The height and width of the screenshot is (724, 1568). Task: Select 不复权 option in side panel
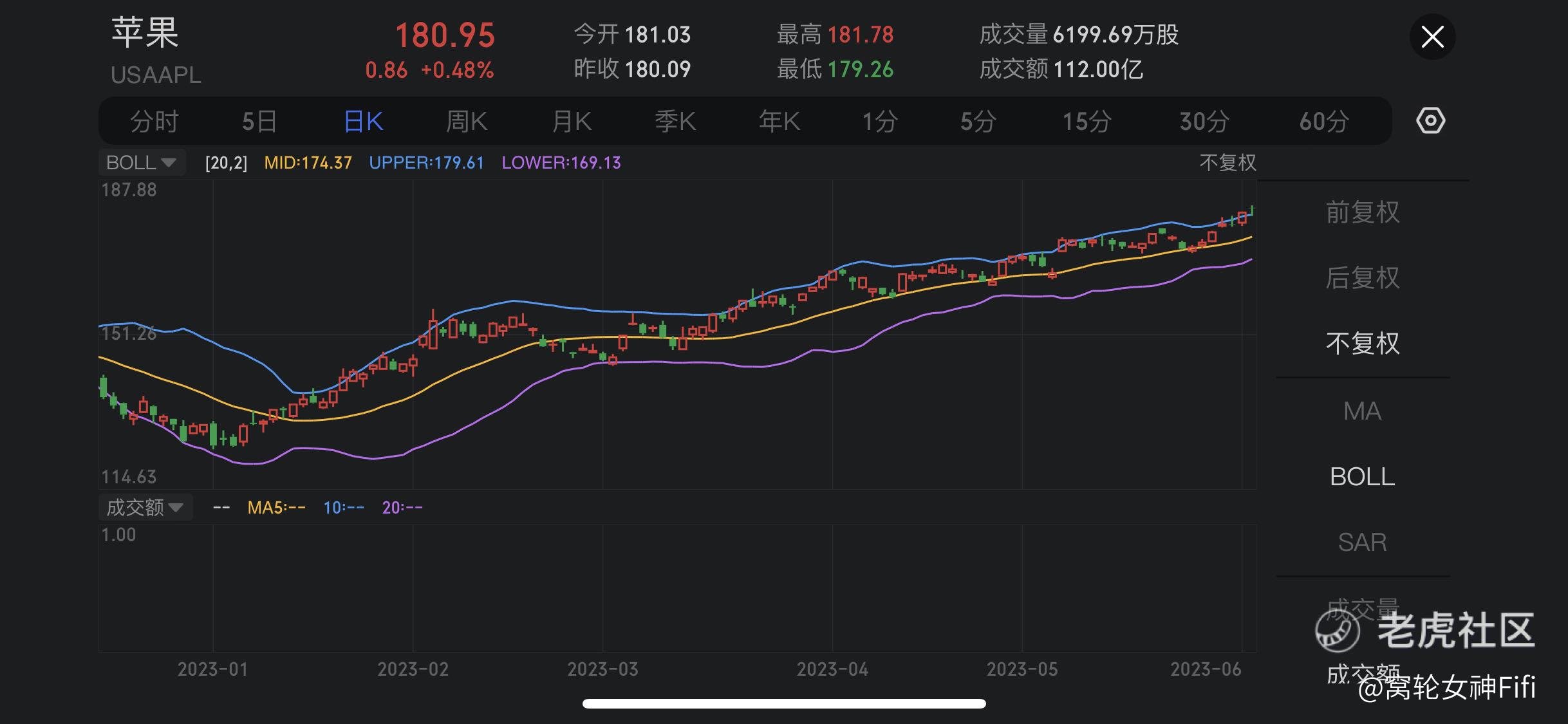1363,344
